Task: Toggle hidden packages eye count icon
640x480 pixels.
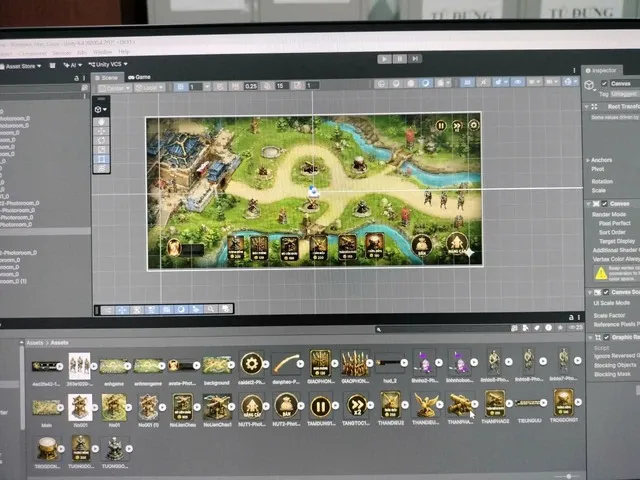Action: click(x=576, y=327)
